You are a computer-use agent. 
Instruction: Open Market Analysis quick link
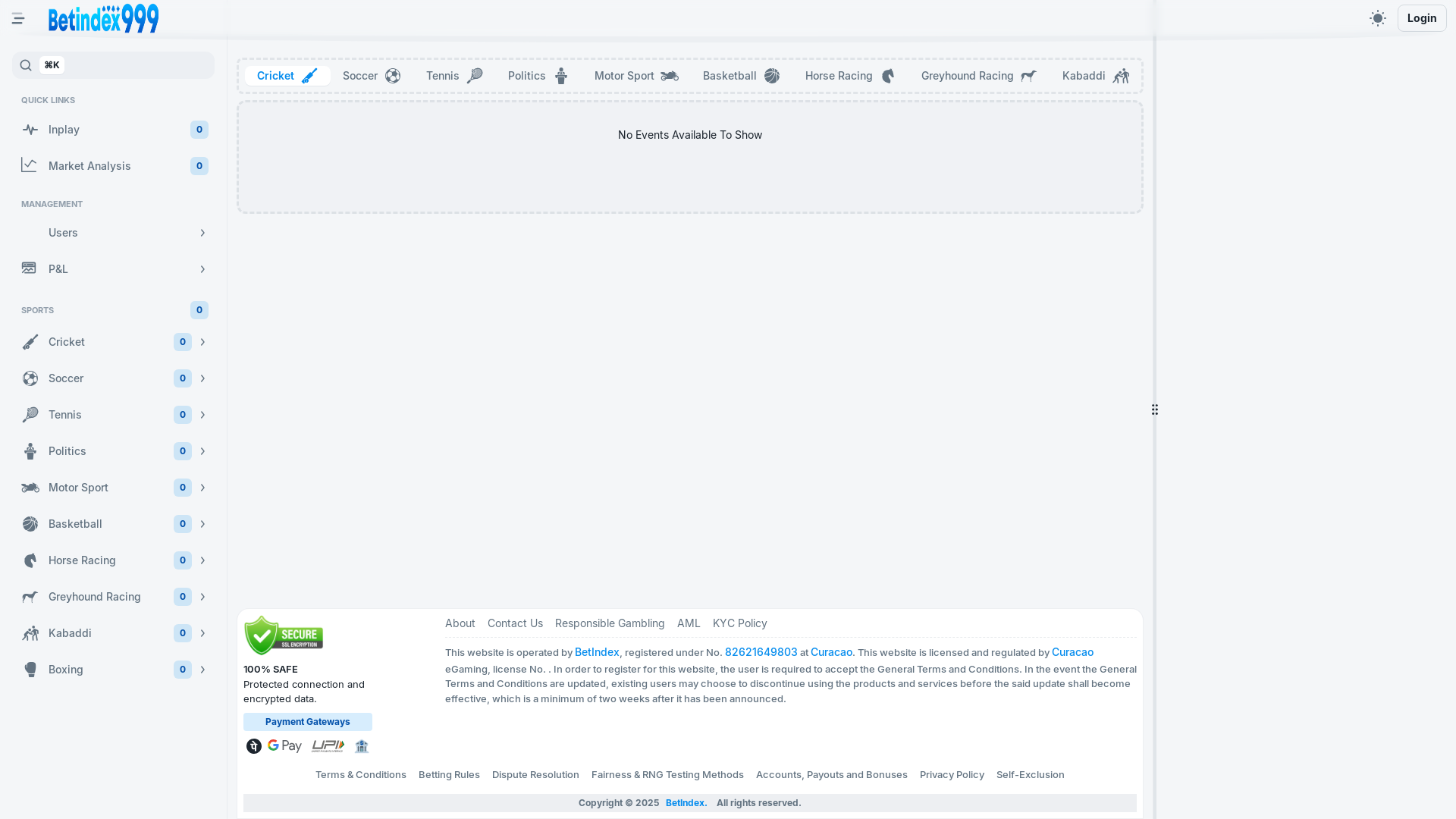click(113, 166)
